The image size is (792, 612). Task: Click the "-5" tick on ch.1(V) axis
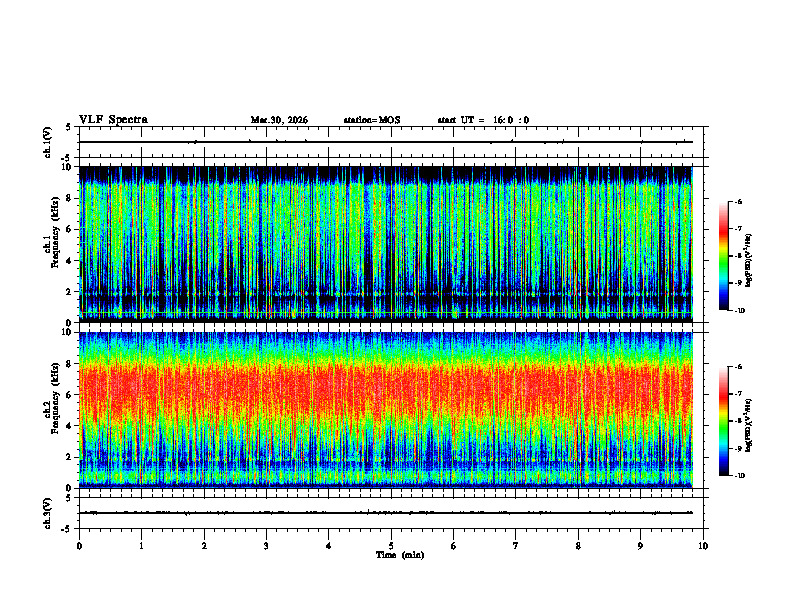click(67, 158)
